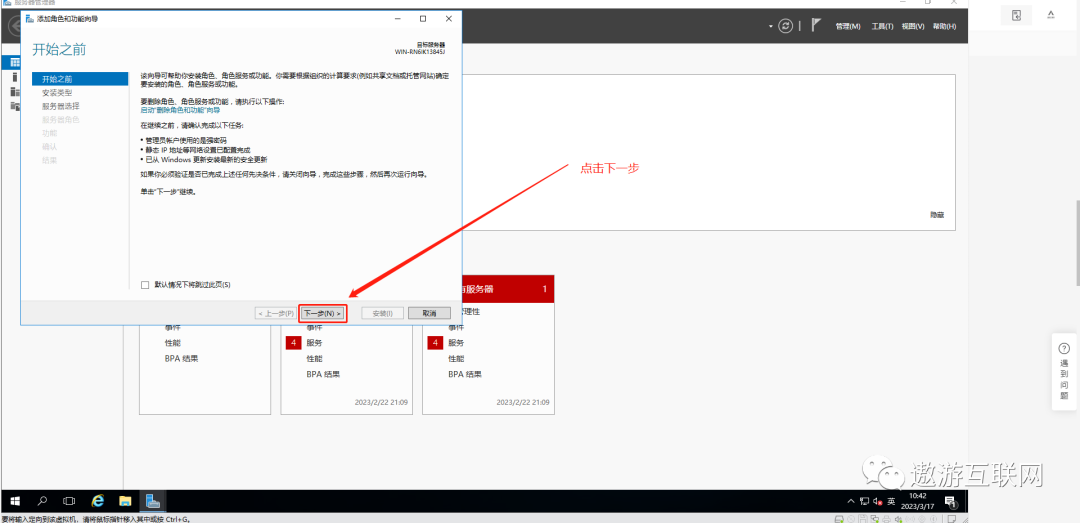Viewport: 1080px width, 523px height.
Task: Open 服务 in the 所有服务器 tile
Action: click(x=456, y=342)
